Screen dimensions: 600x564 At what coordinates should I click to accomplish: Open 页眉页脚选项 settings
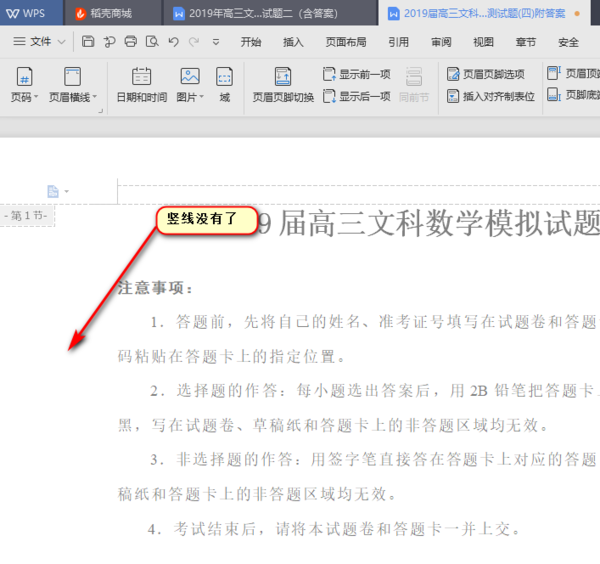[x=486, y=74]
